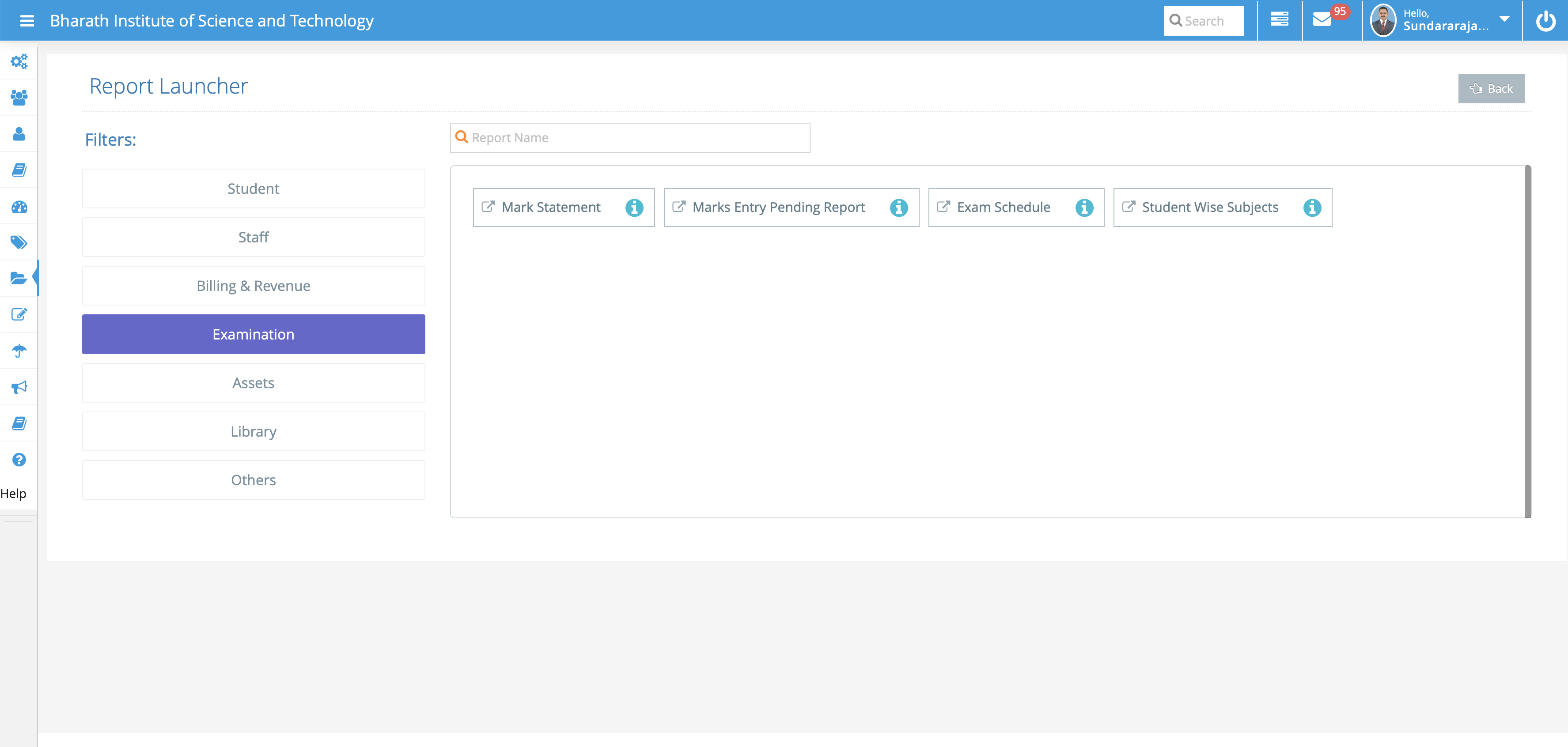This screenshot has width=1568, height=747.
Task: Select the Library filter
Action: [x=253, y=431]
